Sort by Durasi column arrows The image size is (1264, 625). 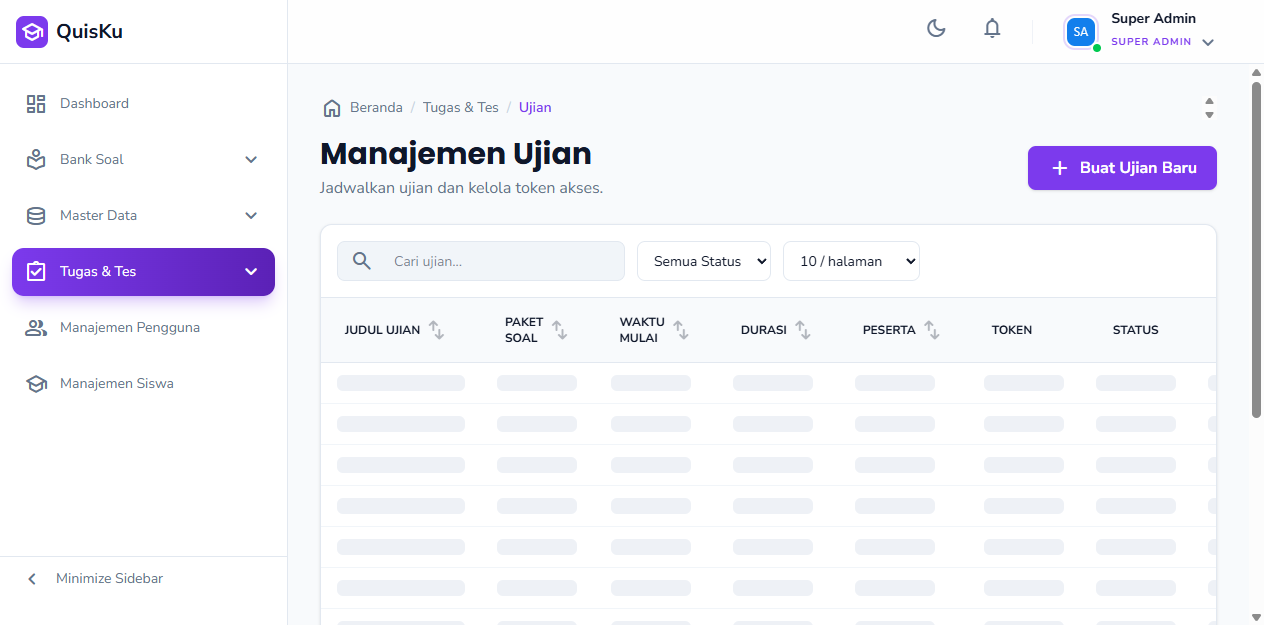[803, 330]
